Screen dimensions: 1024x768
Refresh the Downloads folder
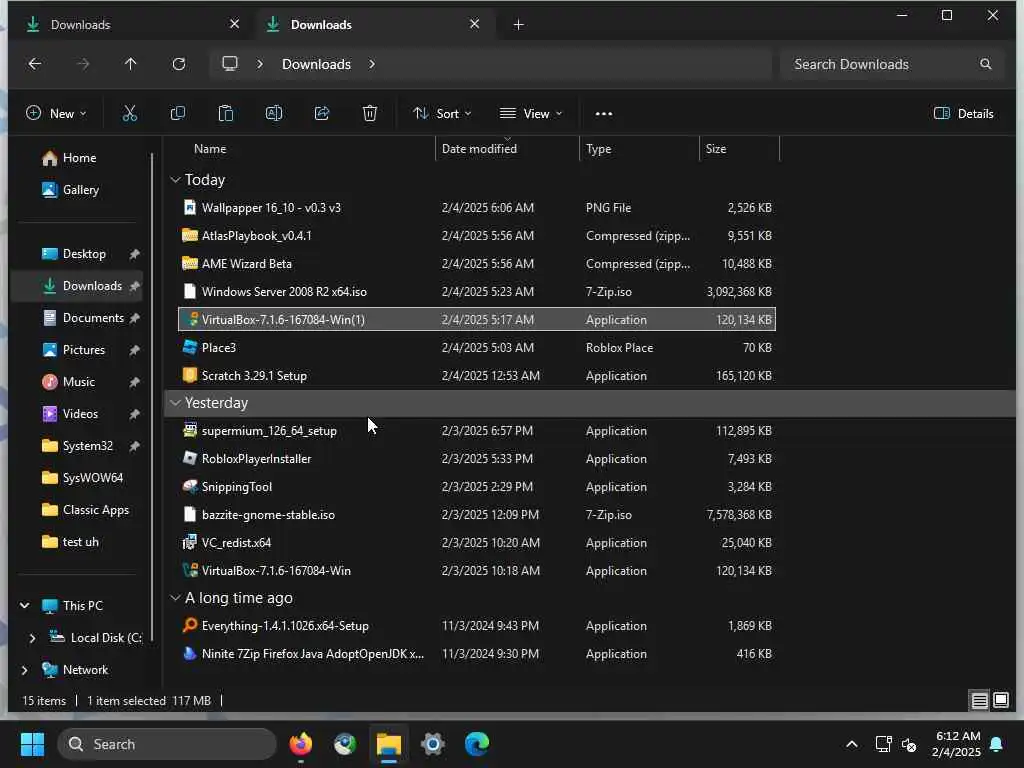coord(178,64)
